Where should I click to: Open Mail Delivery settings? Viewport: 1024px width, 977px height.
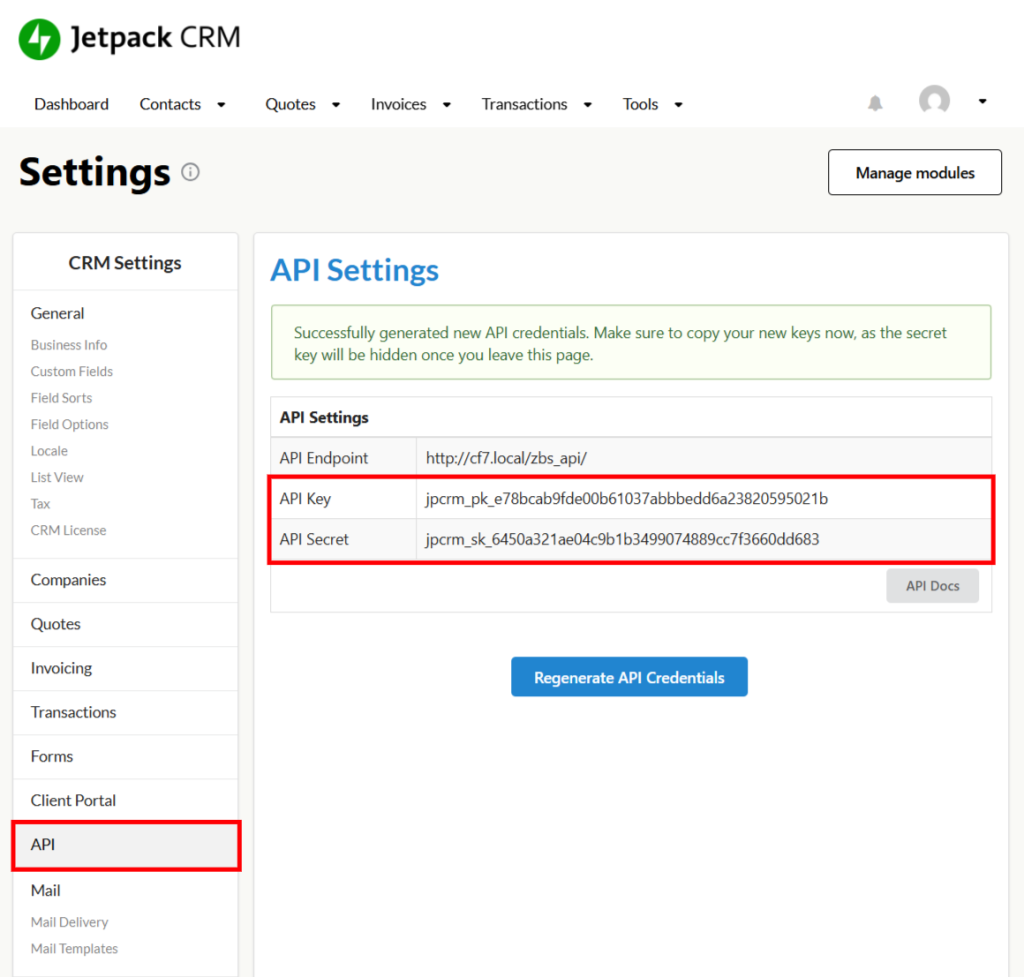point(69,922)
